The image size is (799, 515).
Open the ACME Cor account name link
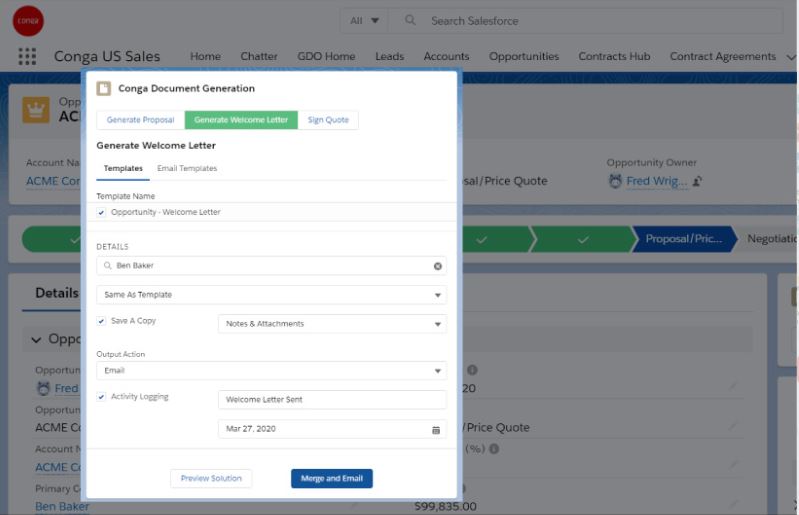(x=53, y=181)
